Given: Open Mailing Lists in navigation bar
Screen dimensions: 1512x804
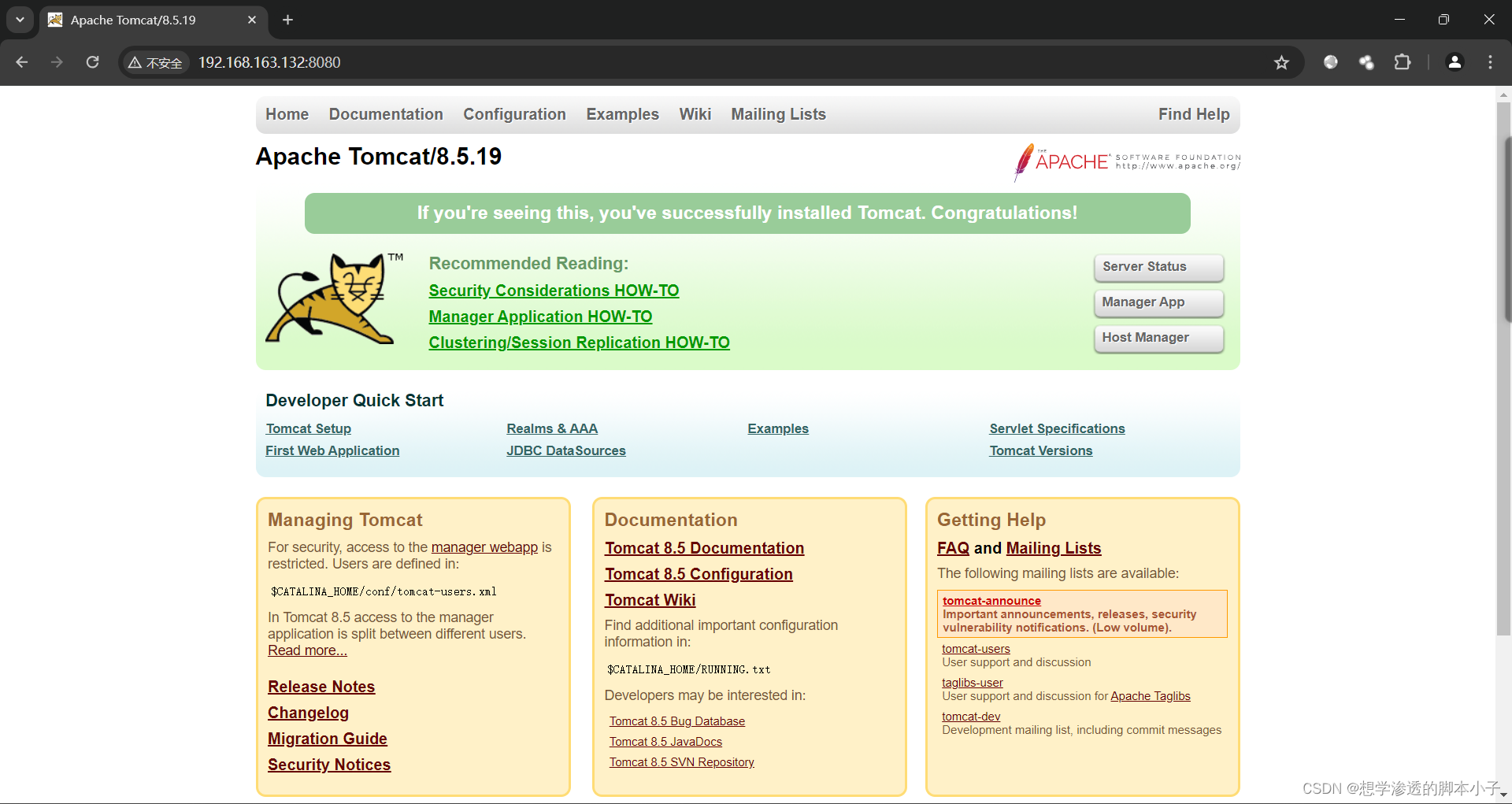Looking at the screenshot, I should click(779, 114).
